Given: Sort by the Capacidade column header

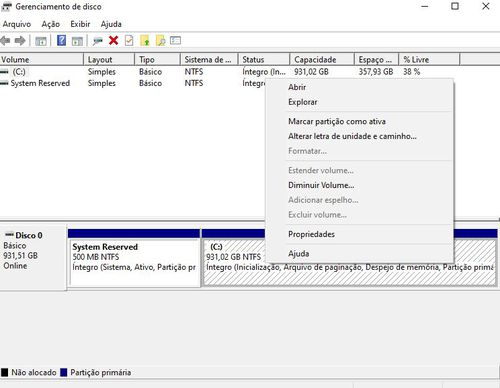Looking at the screenshot, I should [322, 60].
